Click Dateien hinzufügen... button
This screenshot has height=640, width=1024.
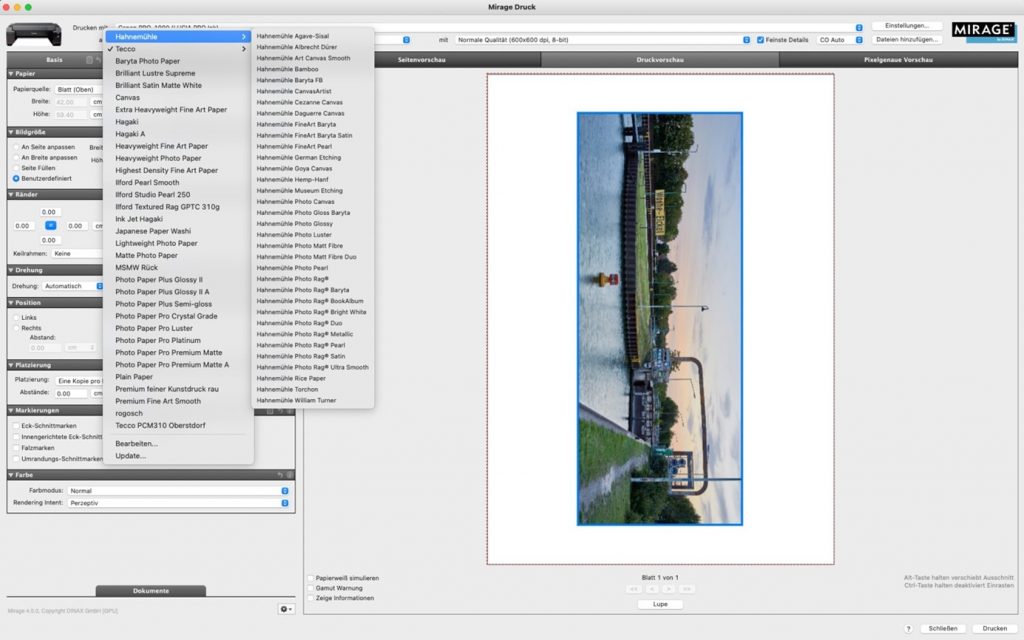(x=906, y=39)
